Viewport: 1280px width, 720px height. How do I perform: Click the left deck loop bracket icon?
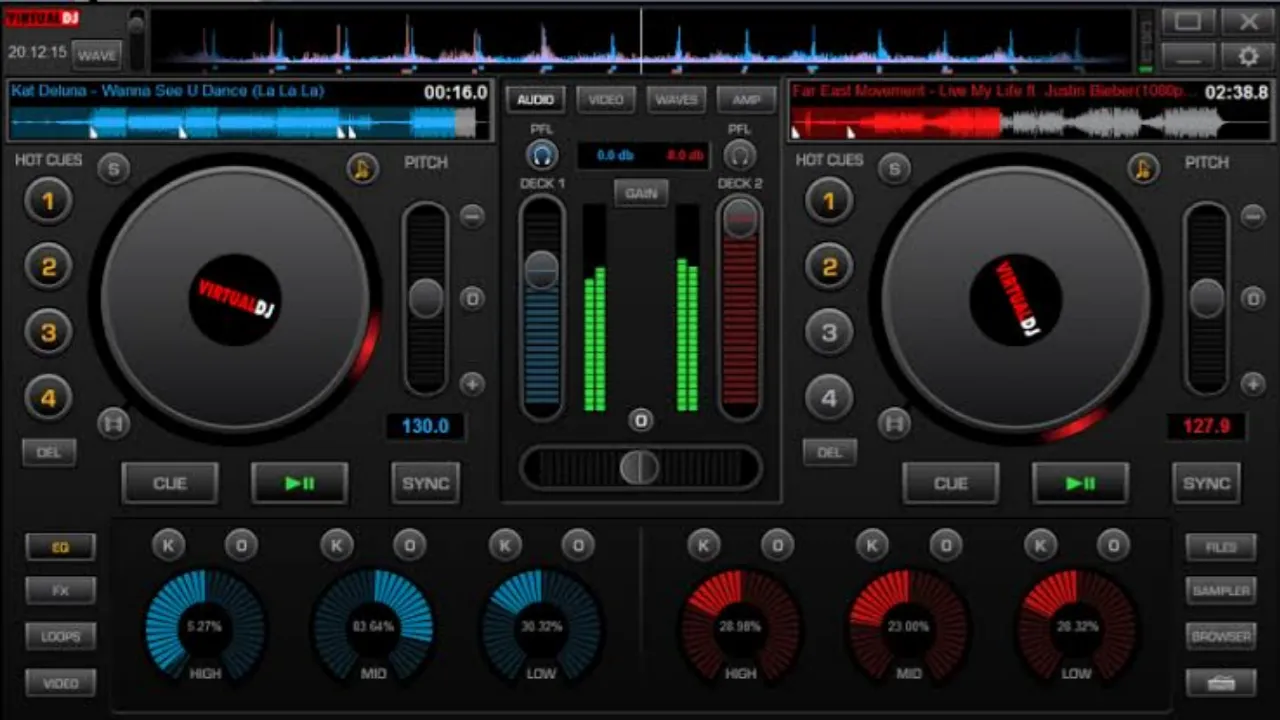click(x=113, y=424)
